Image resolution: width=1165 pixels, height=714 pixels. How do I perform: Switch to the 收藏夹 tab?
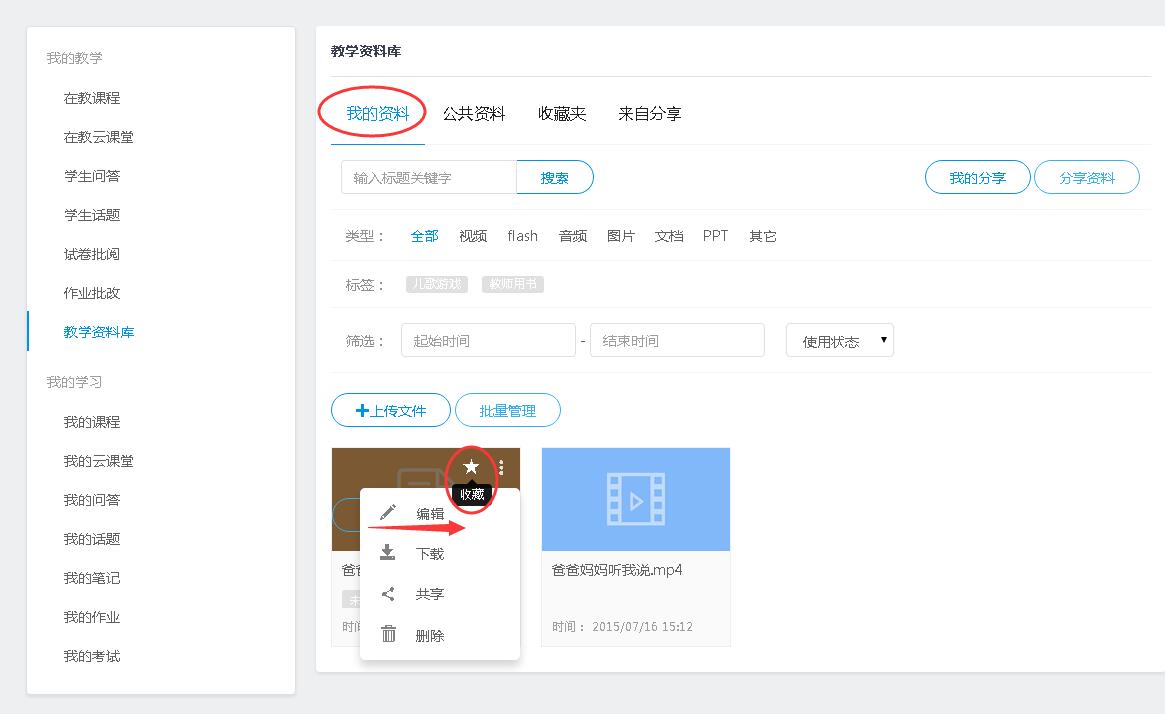tap(562, 114)
